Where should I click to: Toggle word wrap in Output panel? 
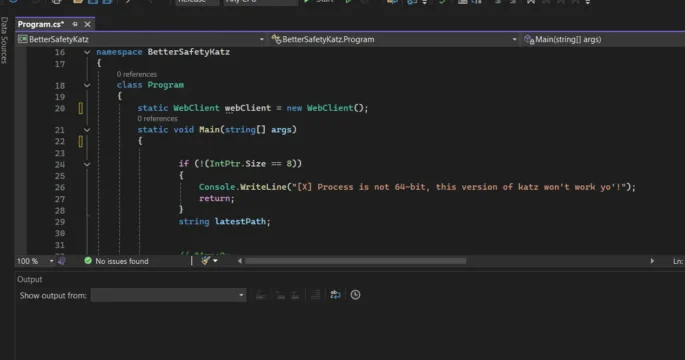click(335, 295)
